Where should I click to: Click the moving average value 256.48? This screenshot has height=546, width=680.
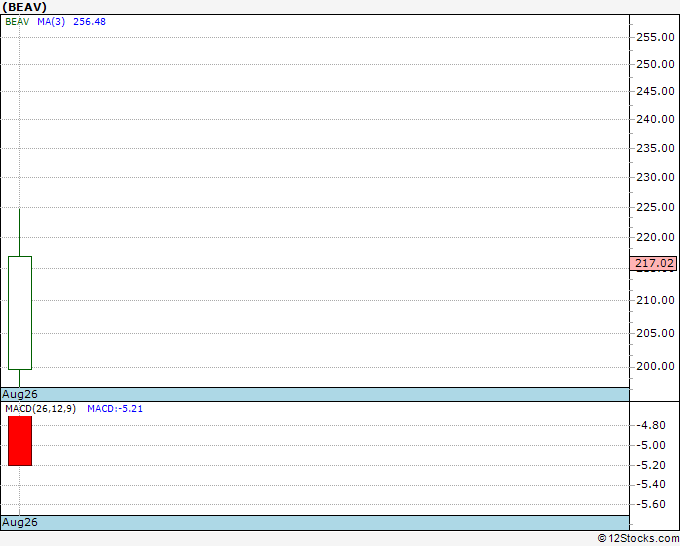(x=89, y=22)
